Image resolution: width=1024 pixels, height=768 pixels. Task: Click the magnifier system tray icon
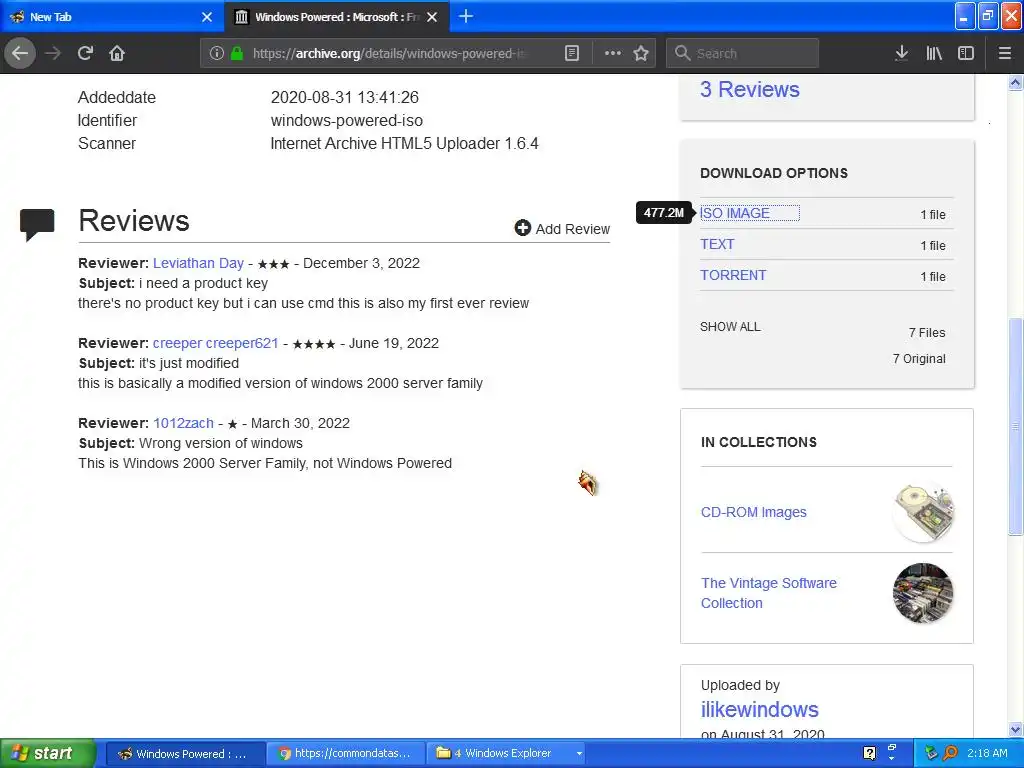tap(950, 753)
